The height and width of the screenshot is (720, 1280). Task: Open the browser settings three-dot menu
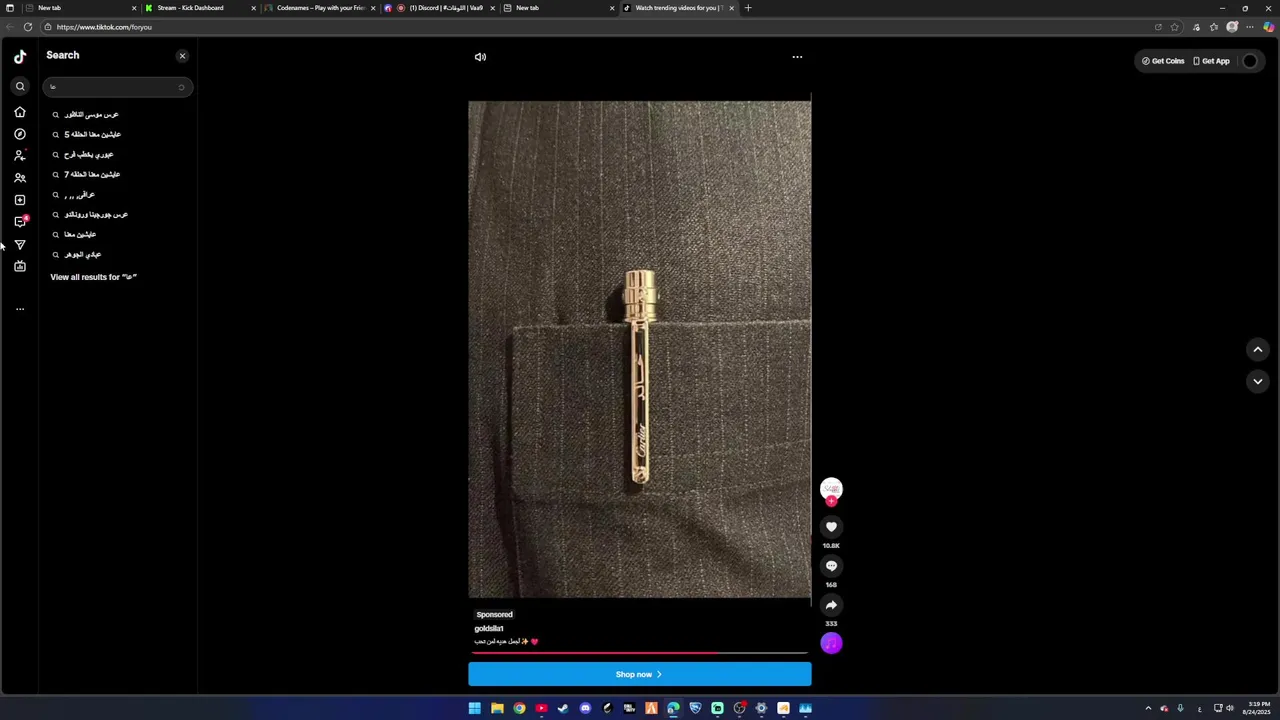click(1250, 27)
